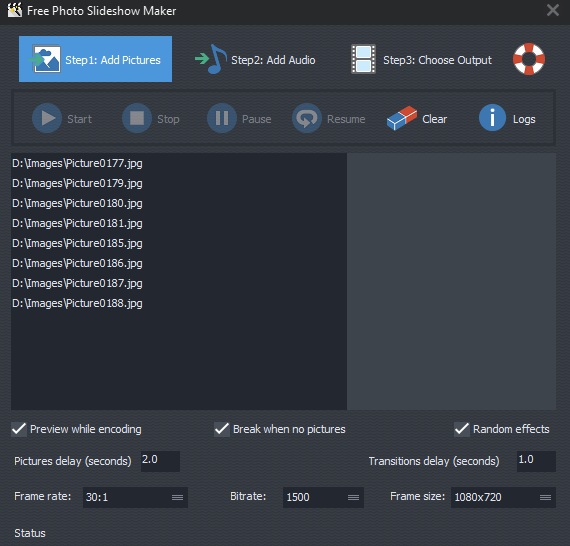Image resolution: width=570 pixels, height=546 pixels.
Task: Toggle Break when no pictures checkbox
Action: 222,429
